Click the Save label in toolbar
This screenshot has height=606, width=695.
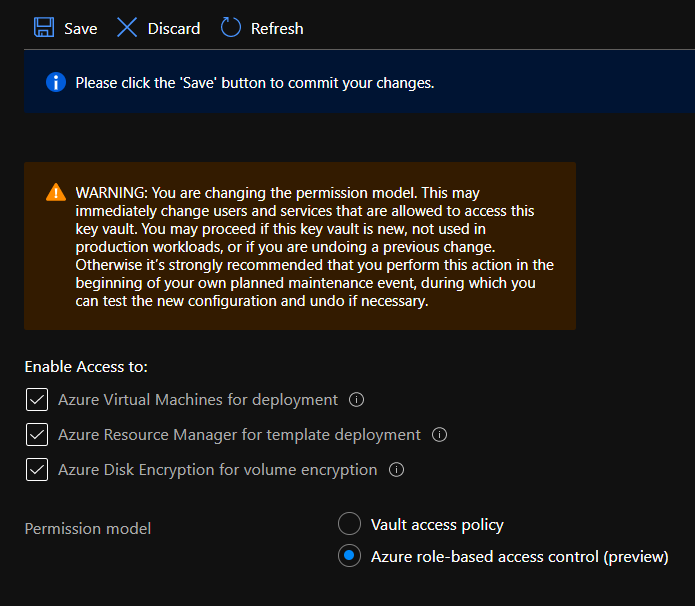click(81, 29)
